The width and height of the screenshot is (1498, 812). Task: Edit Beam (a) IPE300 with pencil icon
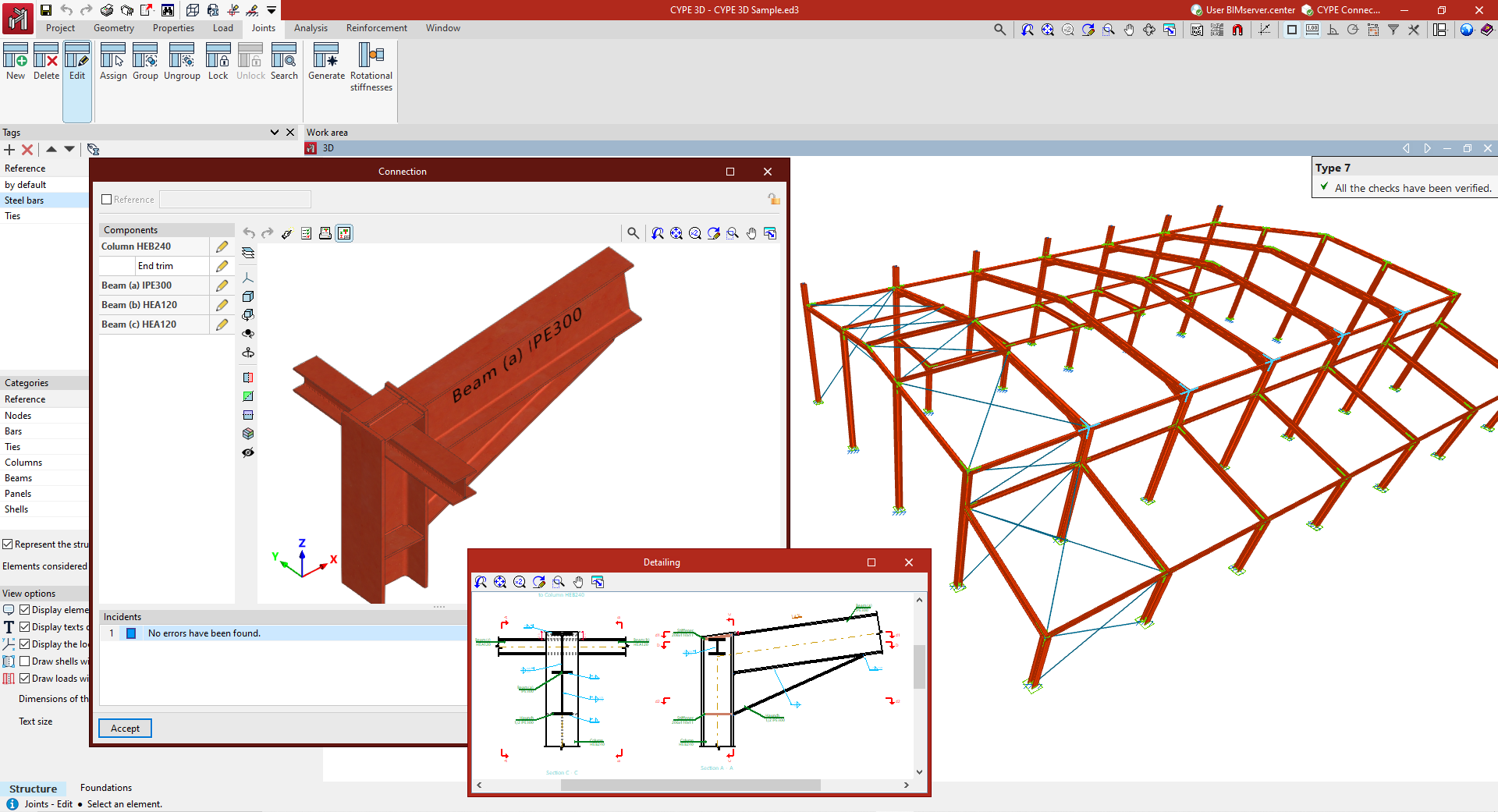click(222, 285)
